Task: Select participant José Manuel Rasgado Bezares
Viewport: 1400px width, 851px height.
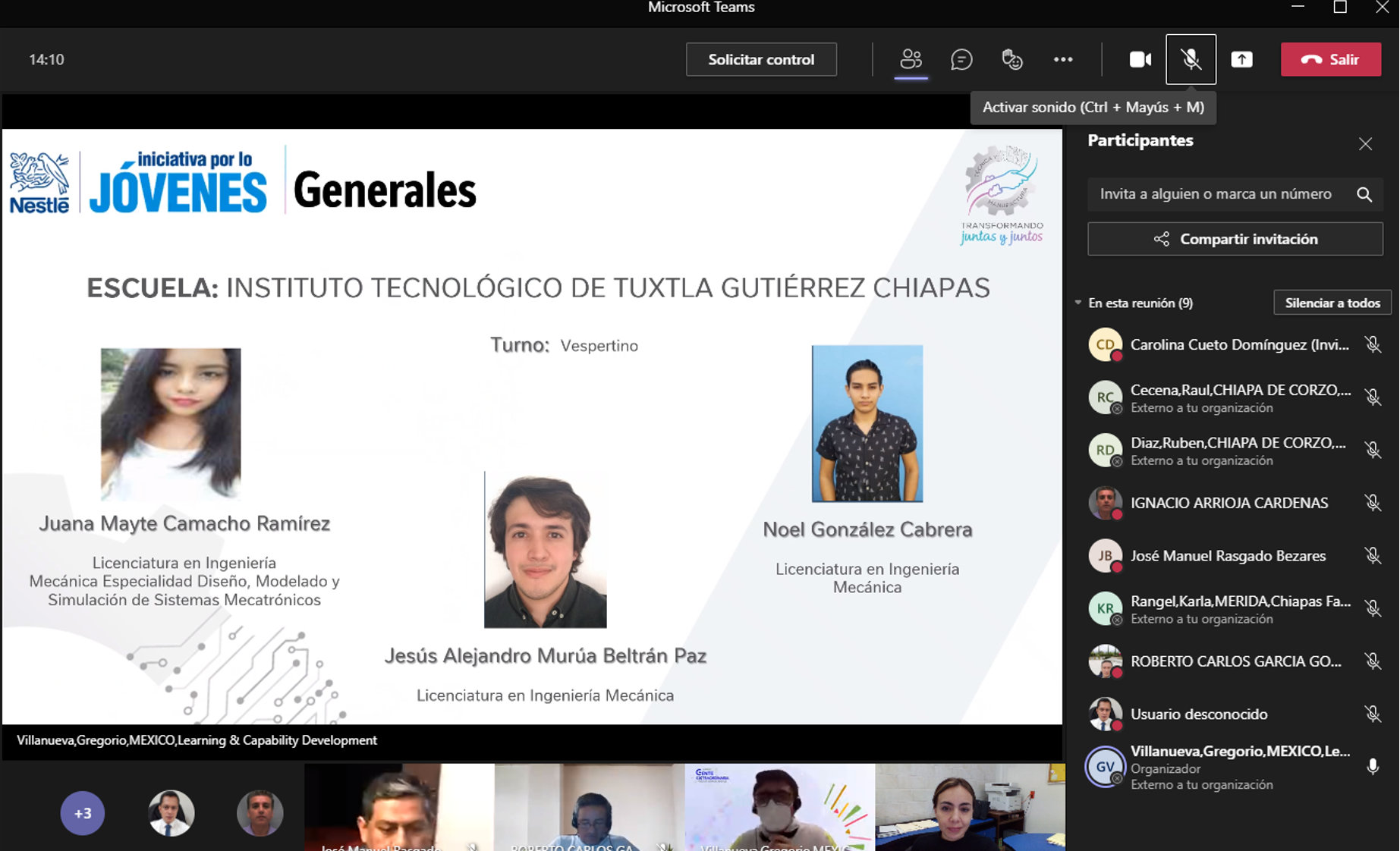Action: tap(1235, 556)
